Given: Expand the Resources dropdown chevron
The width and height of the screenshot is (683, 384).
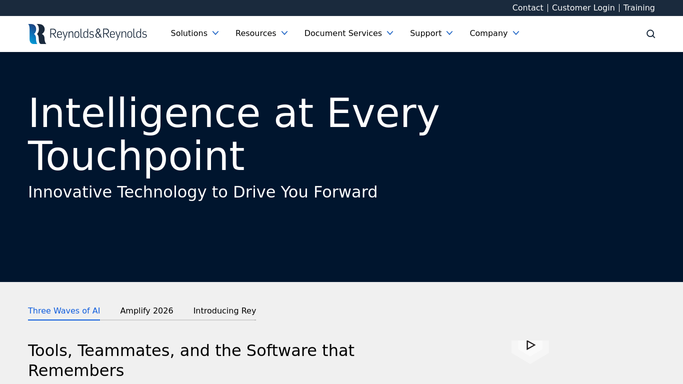Looking at the screenshot, I should coord(284,33).
